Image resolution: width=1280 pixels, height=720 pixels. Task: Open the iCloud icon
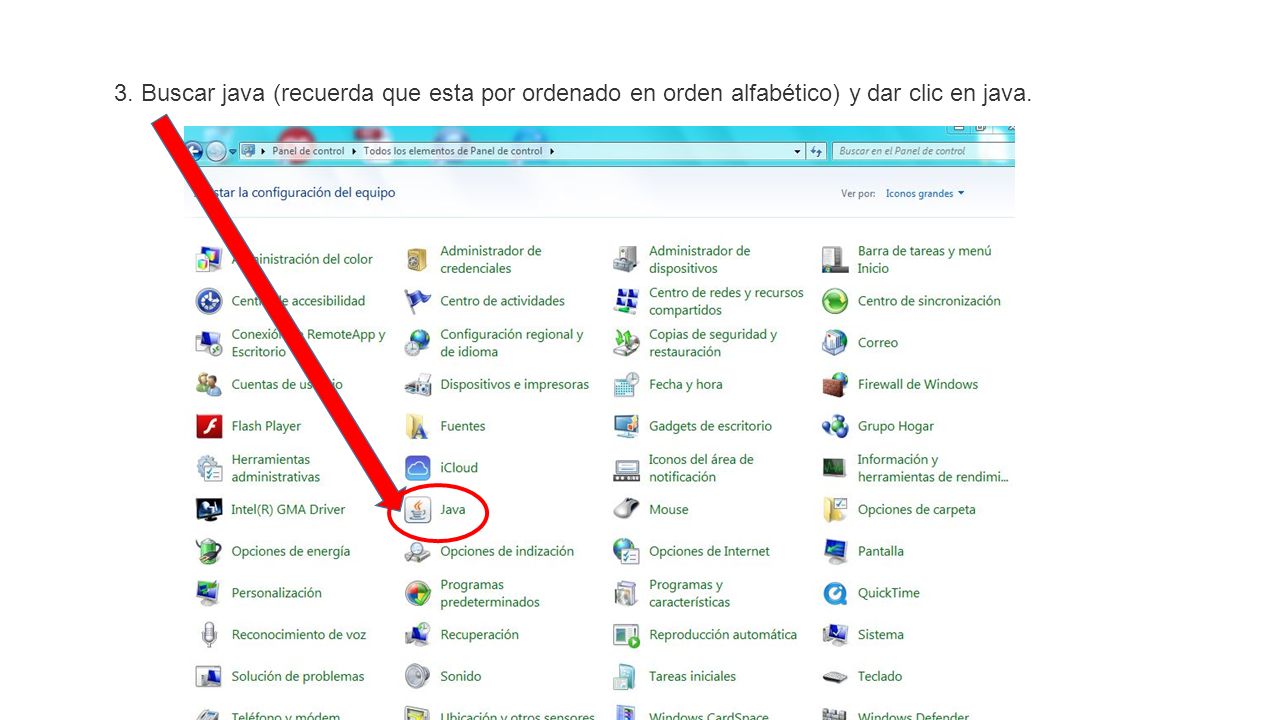point(418,468)
